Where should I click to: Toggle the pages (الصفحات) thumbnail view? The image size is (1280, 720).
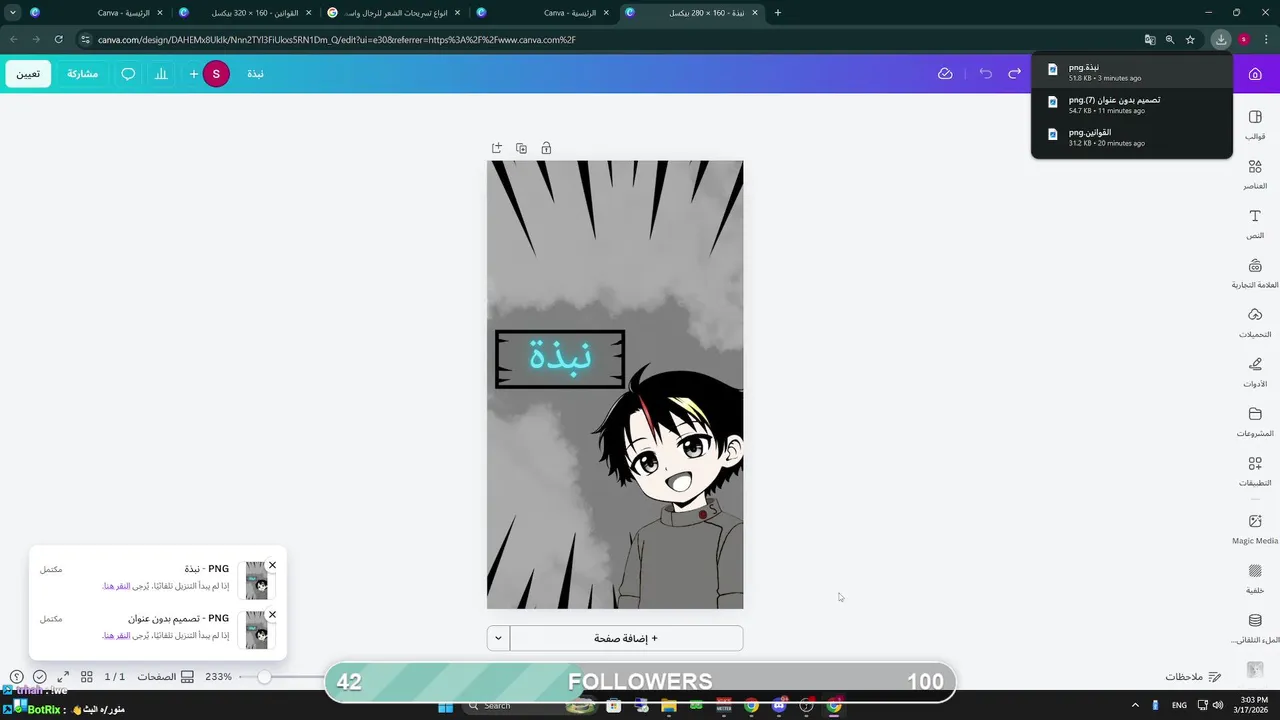[x=165, y=677]
